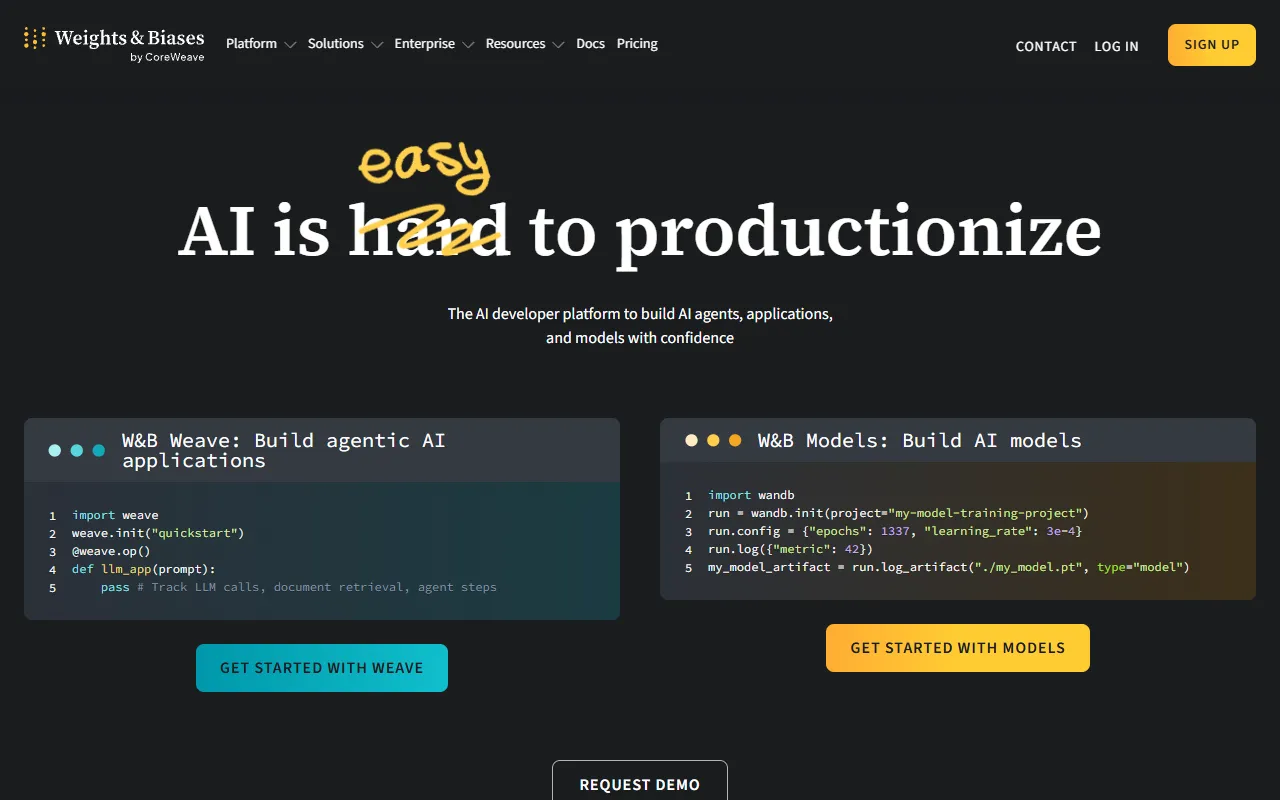This screenshot has width=1280, height=800.
Task: Expand the Enterprise navigation menu
Action: tap(433, 44)
